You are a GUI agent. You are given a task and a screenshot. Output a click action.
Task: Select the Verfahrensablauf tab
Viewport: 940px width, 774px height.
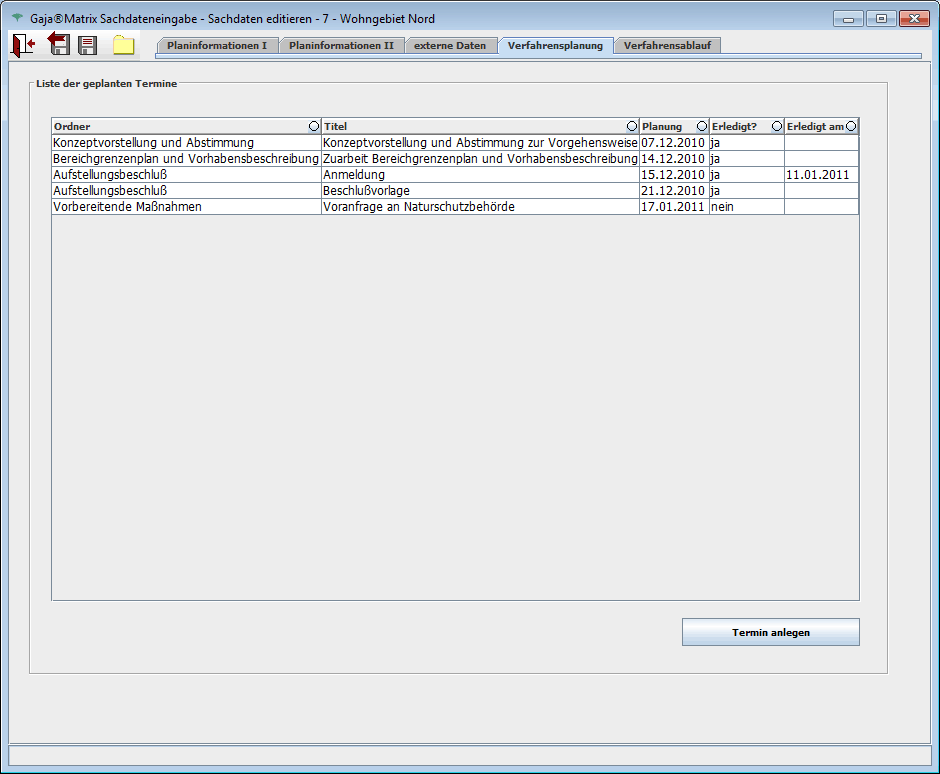pyautogui.click(x=666, y=45)
